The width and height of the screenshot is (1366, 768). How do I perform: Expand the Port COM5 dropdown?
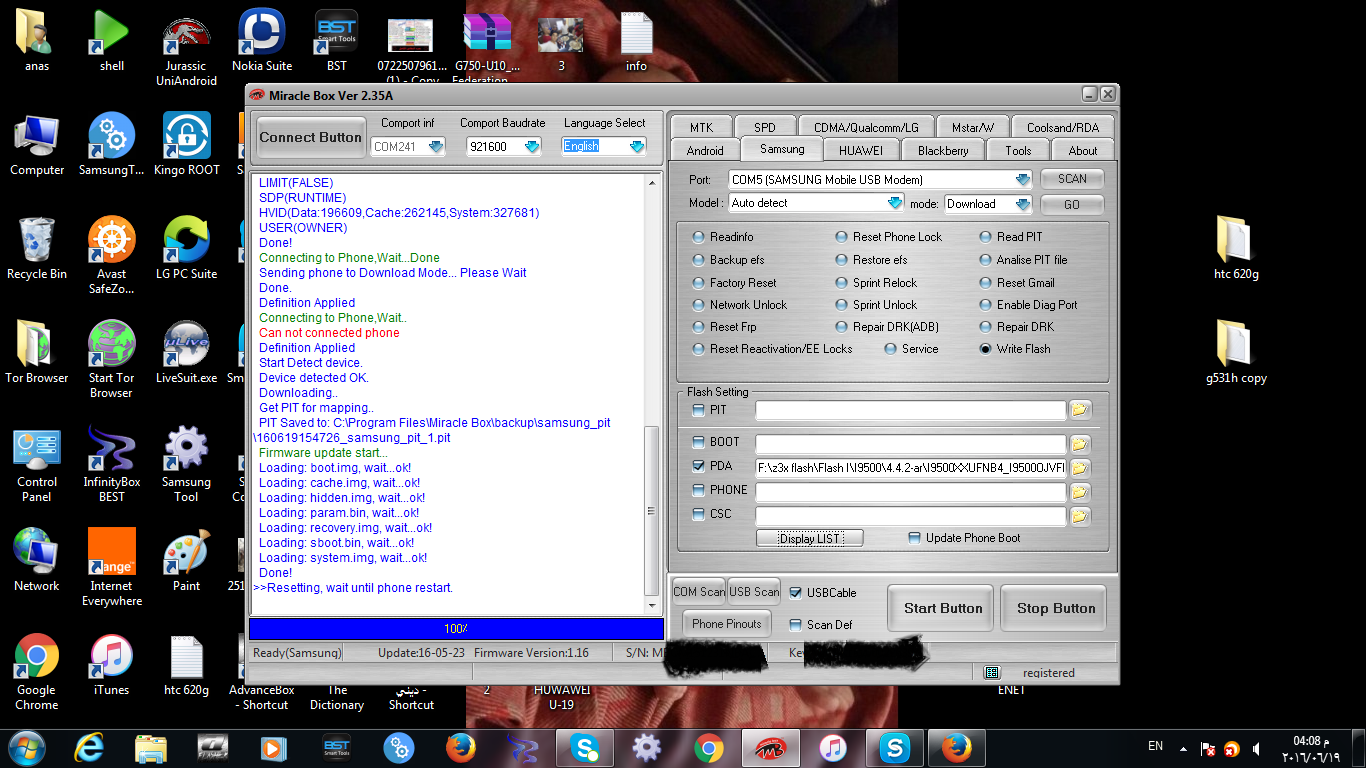pos(1022,180)
